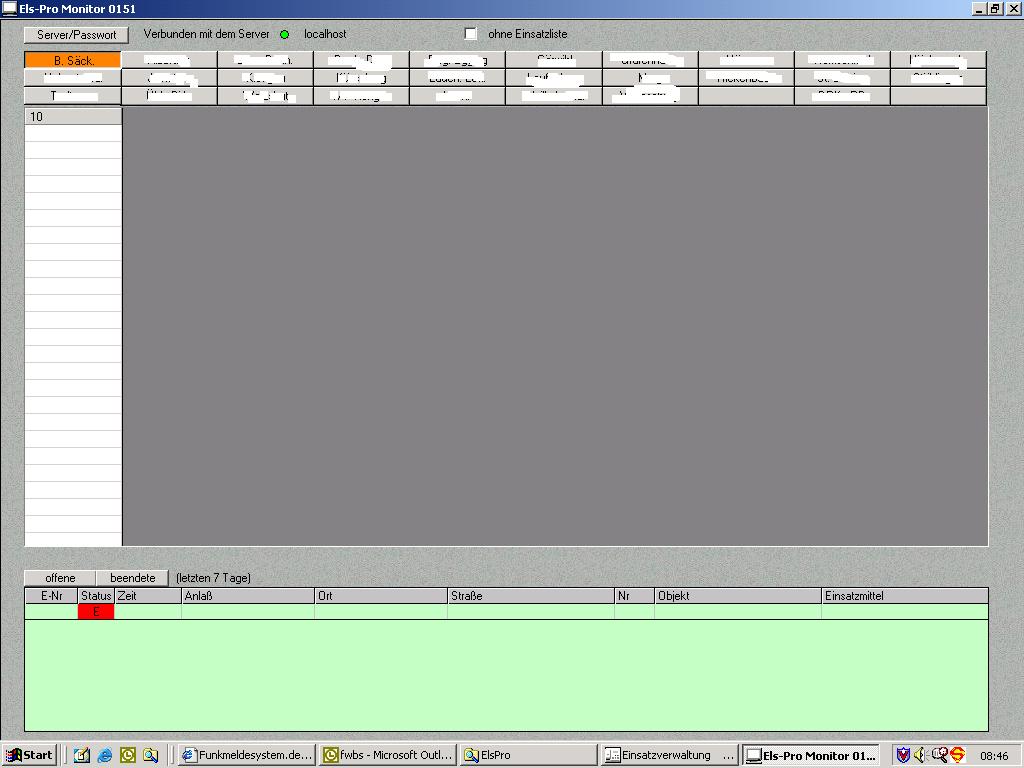Click the speaker volume tray icon
Viewport: 1024px width, 768px height.
[920, 755]
